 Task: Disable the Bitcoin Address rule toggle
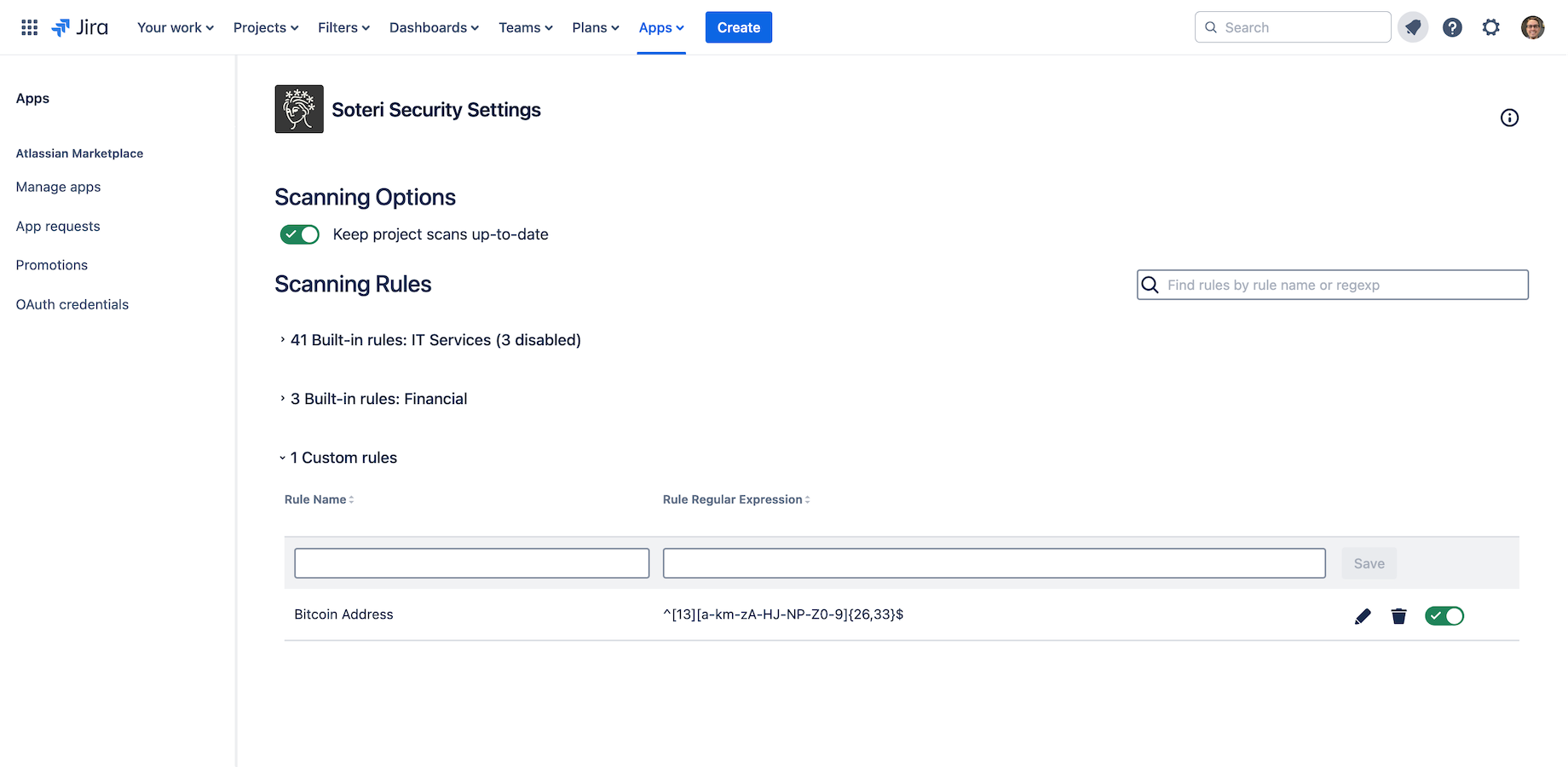1444,615
